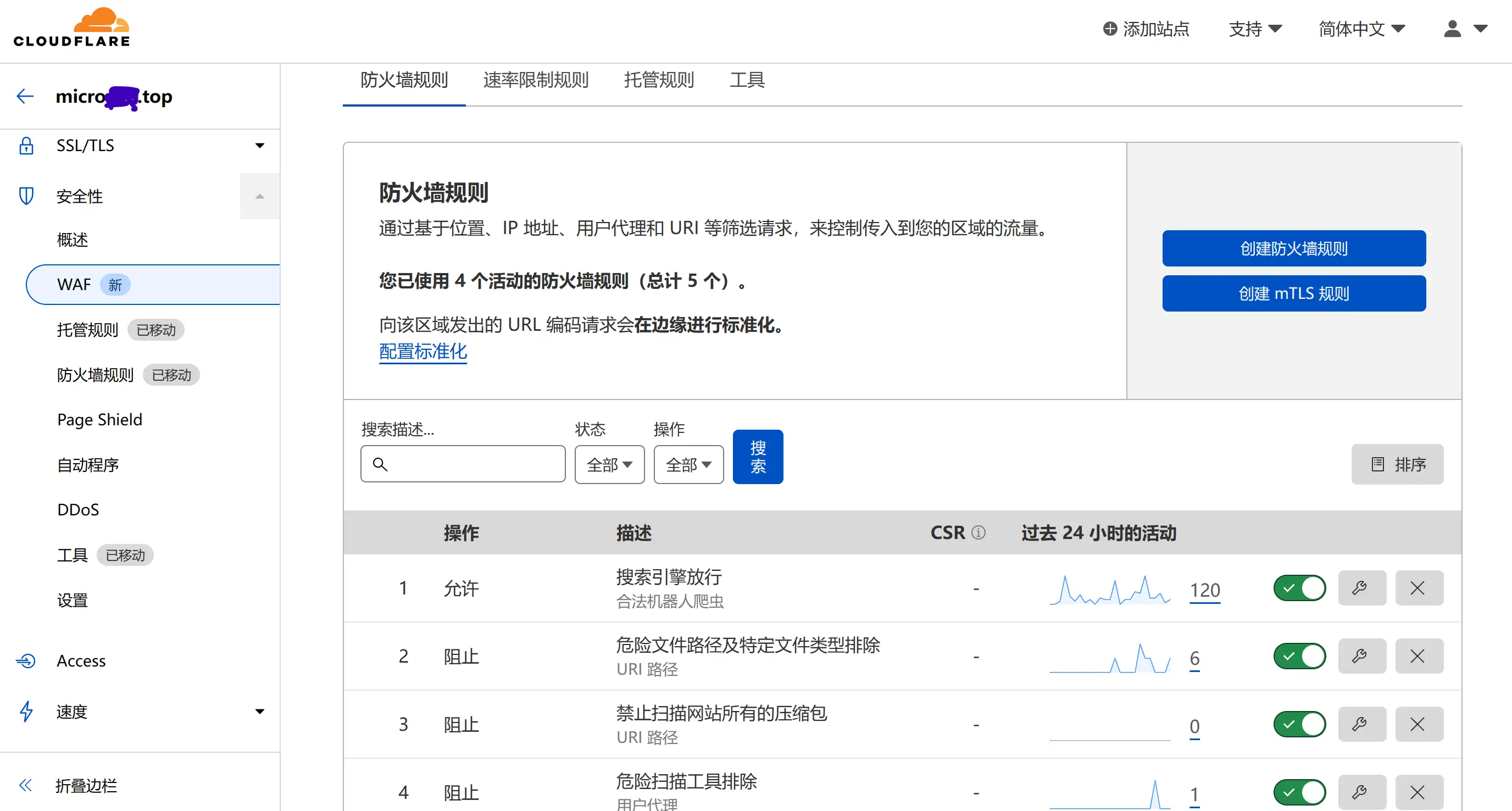Edit rule 危险扫描工具排除 via wrench
This screenshot has height=811, width=1512.
pyautogui.click(x=1362, y=792)
